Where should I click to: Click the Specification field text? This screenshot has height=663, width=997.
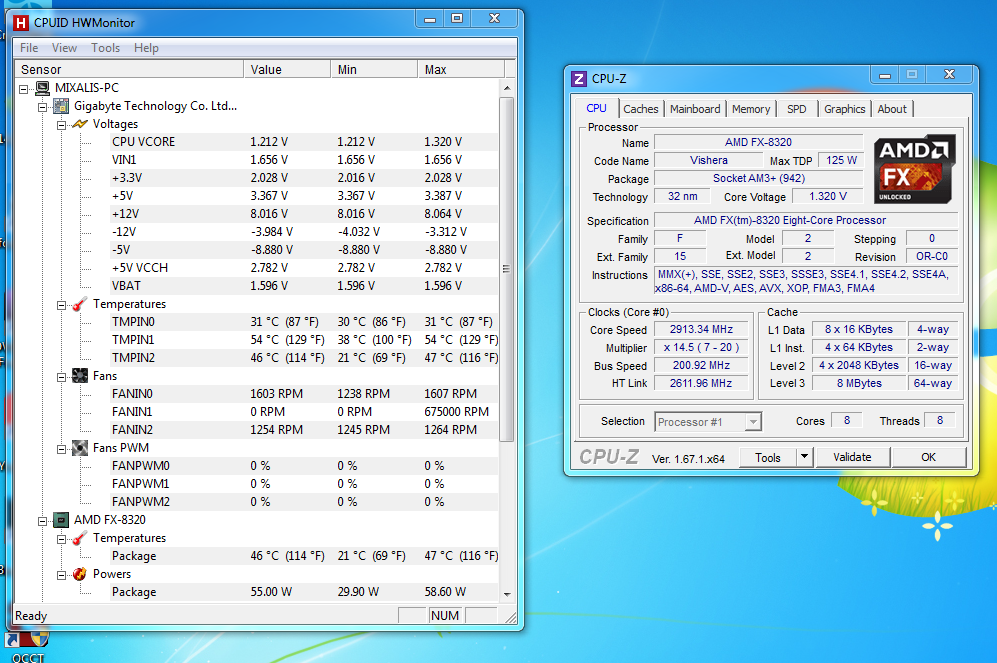click(790, 221)
